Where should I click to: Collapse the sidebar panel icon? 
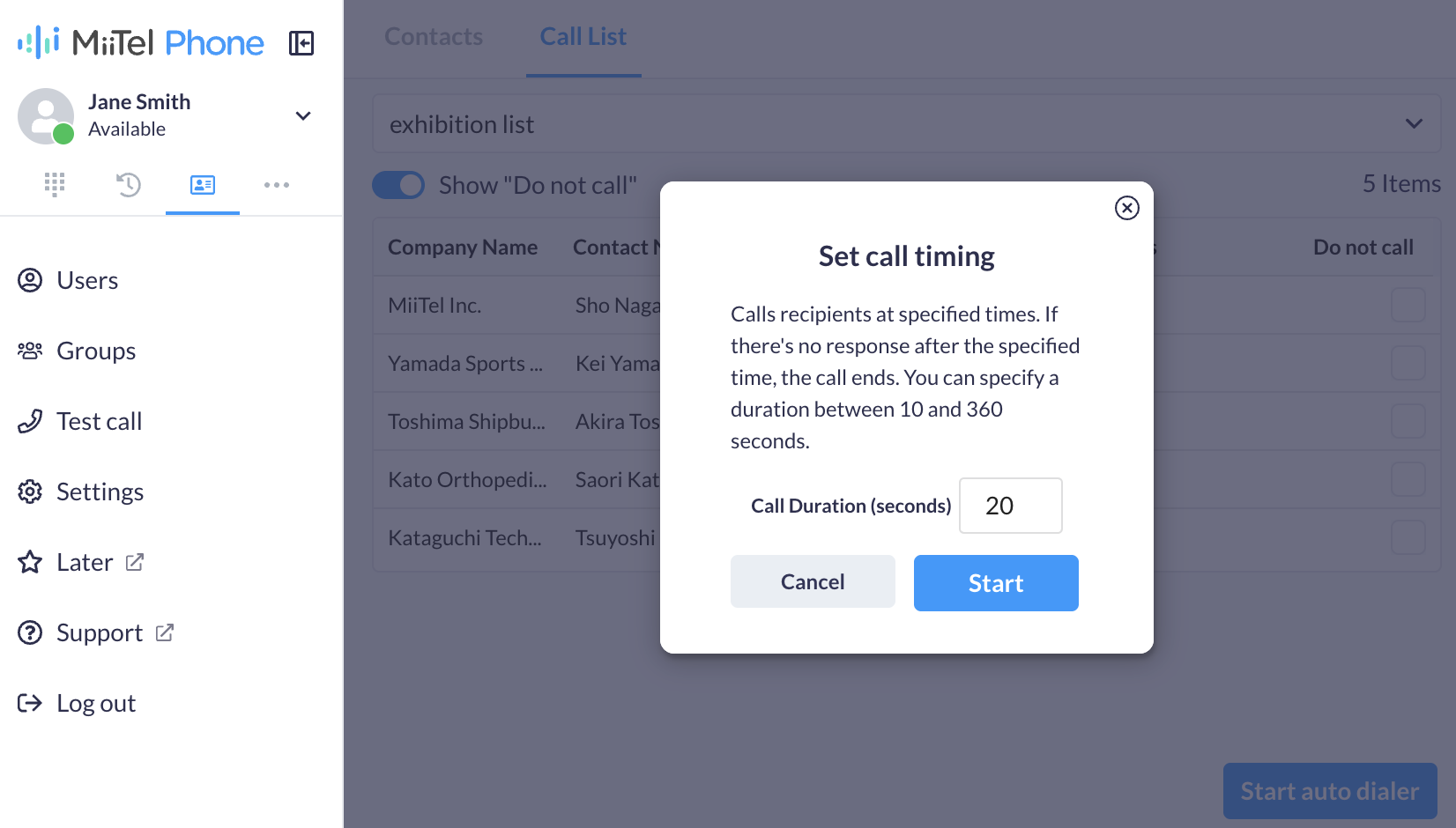[301, 43]
